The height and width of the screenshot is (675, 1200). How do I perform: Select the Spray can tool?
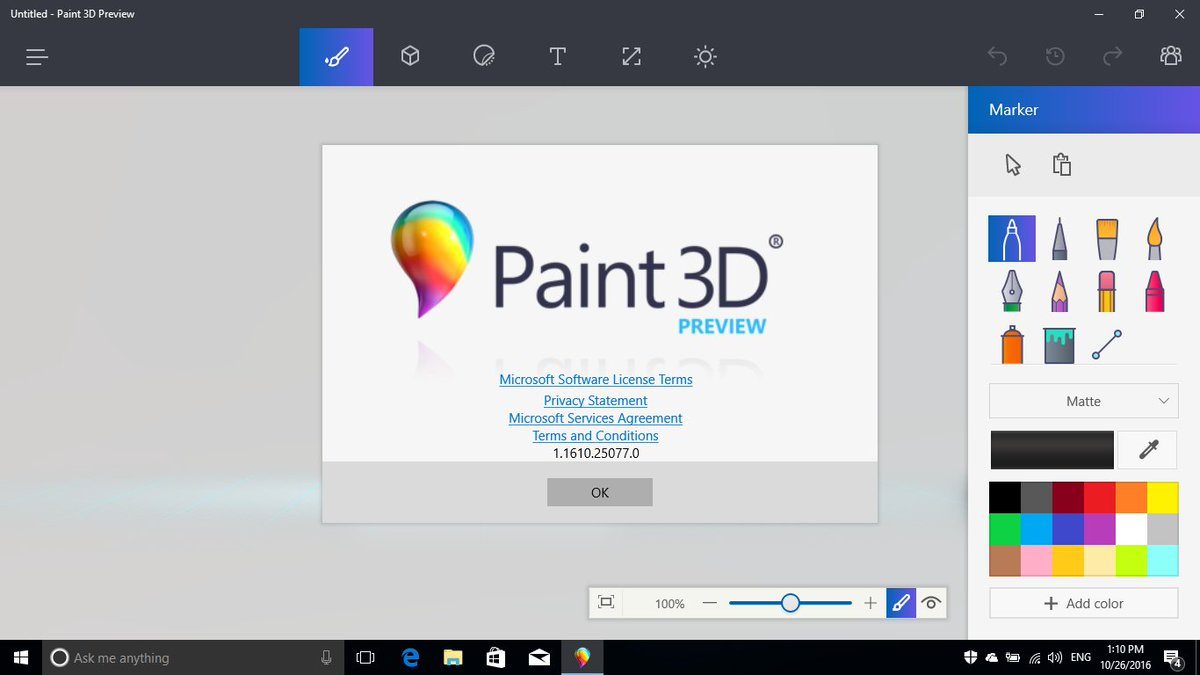tap(1012, 344)
